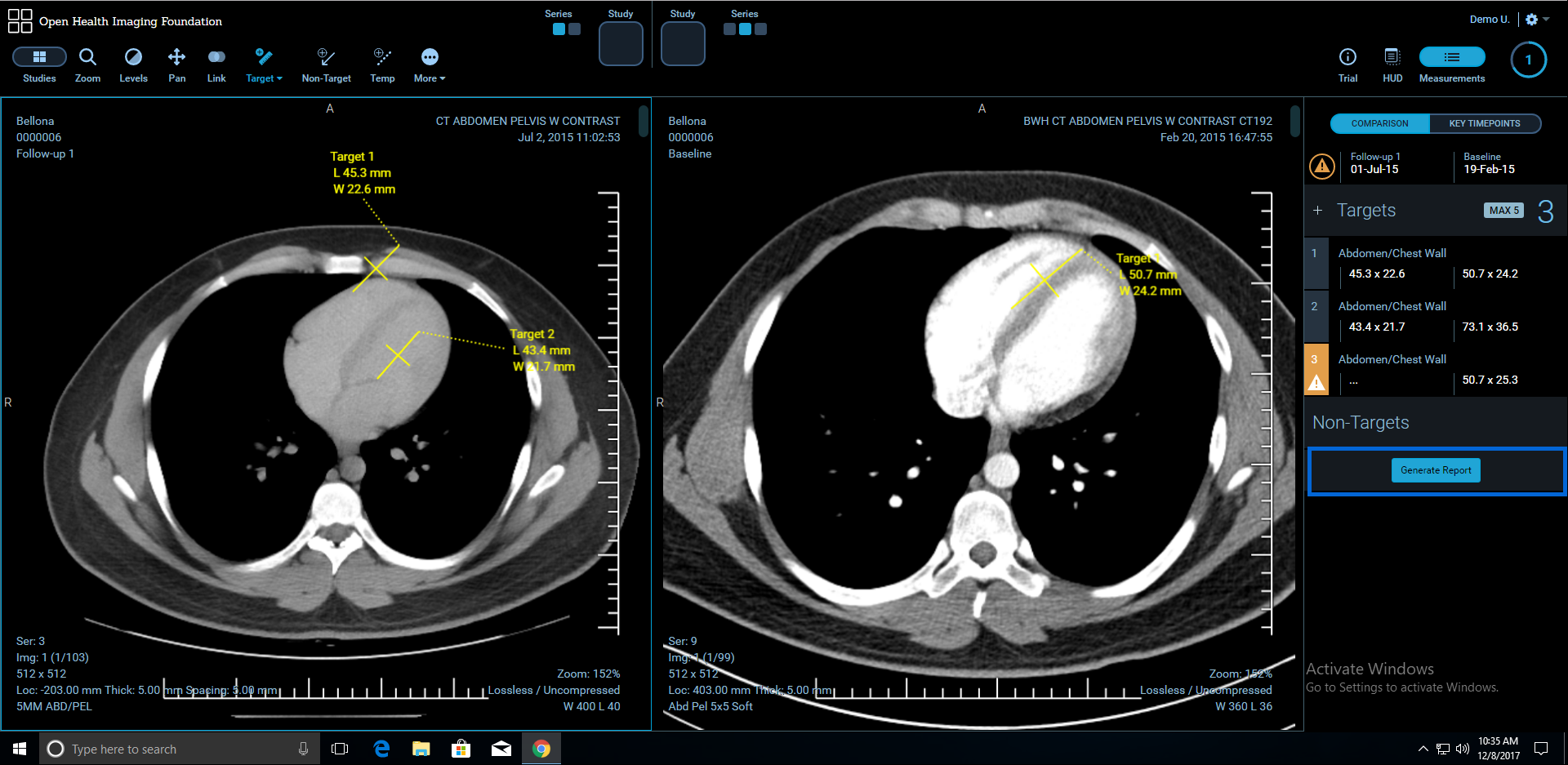Select the Non-Target measurement tool

pyautogui.click(x=326, y=64)
